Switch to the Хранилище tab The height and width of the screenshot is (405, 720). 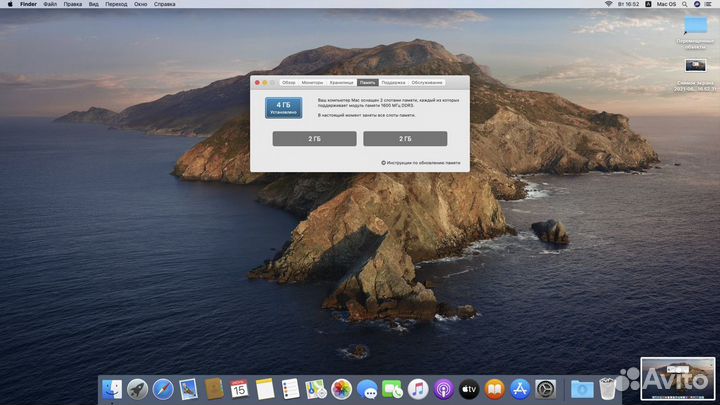tap(342, 83)
